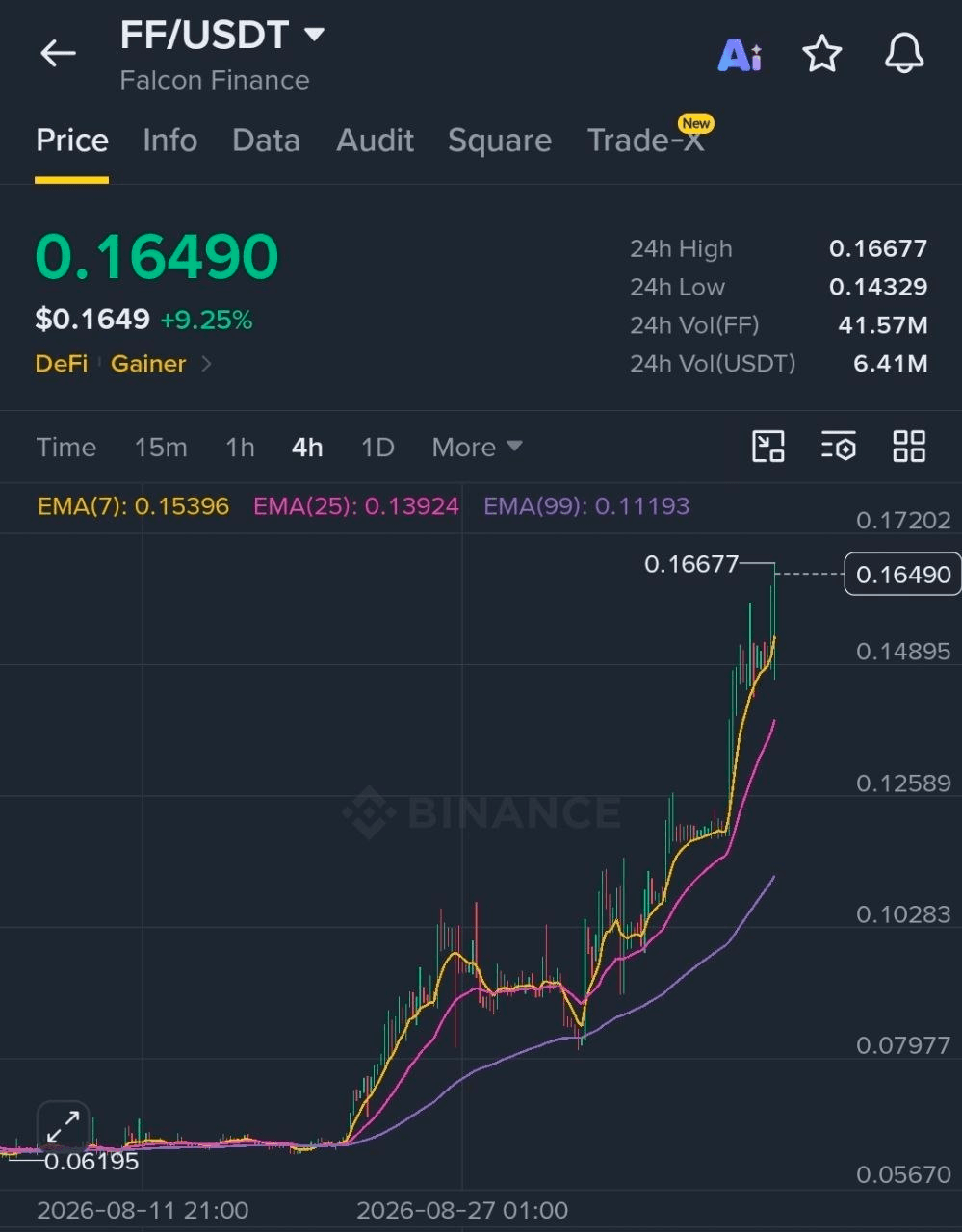Select the 1h chart interval
The image size is (962, 1232).
(x=240, y=448)
